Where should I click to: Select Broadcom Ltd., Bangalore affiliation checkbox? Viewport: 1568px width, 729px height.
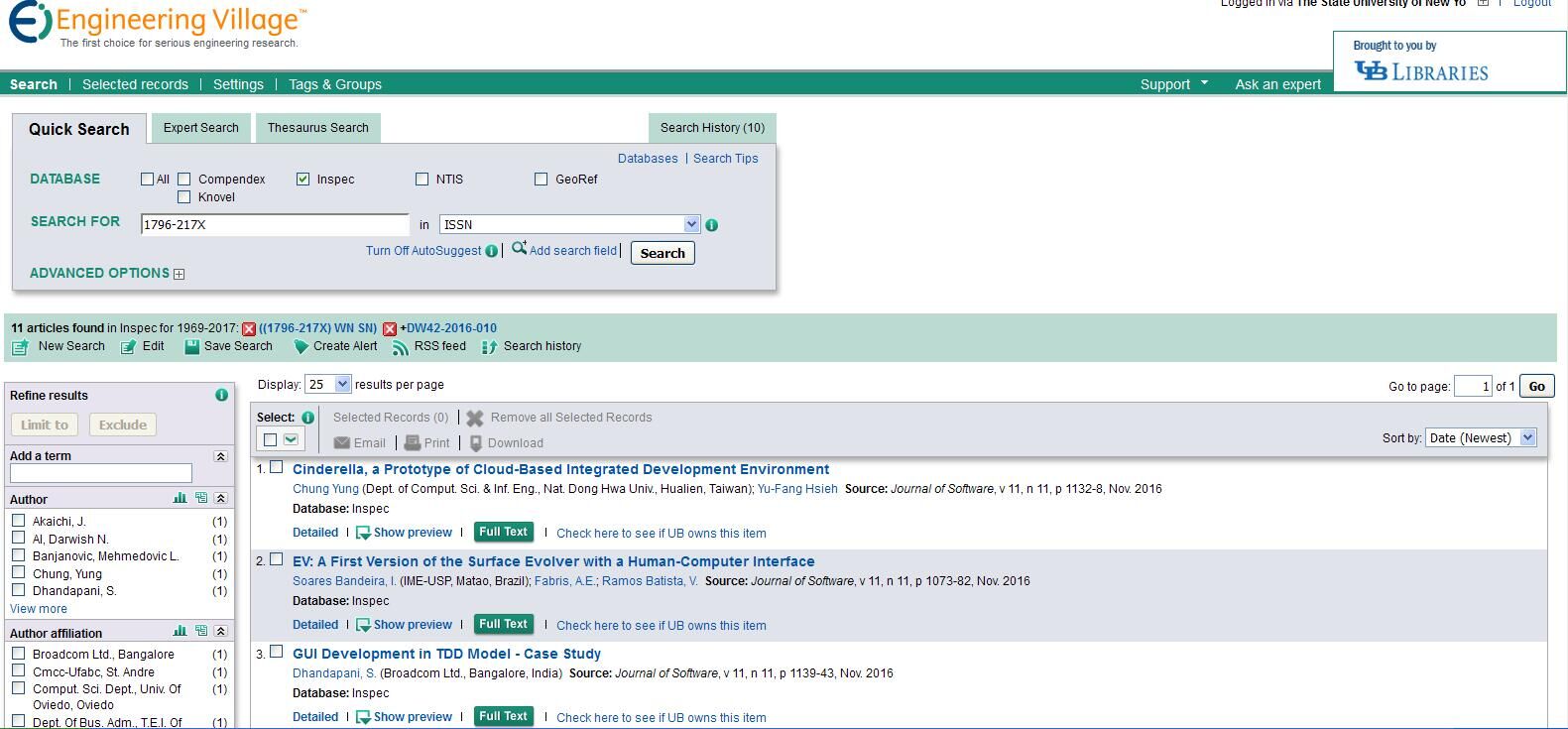(x=18, y=653)
